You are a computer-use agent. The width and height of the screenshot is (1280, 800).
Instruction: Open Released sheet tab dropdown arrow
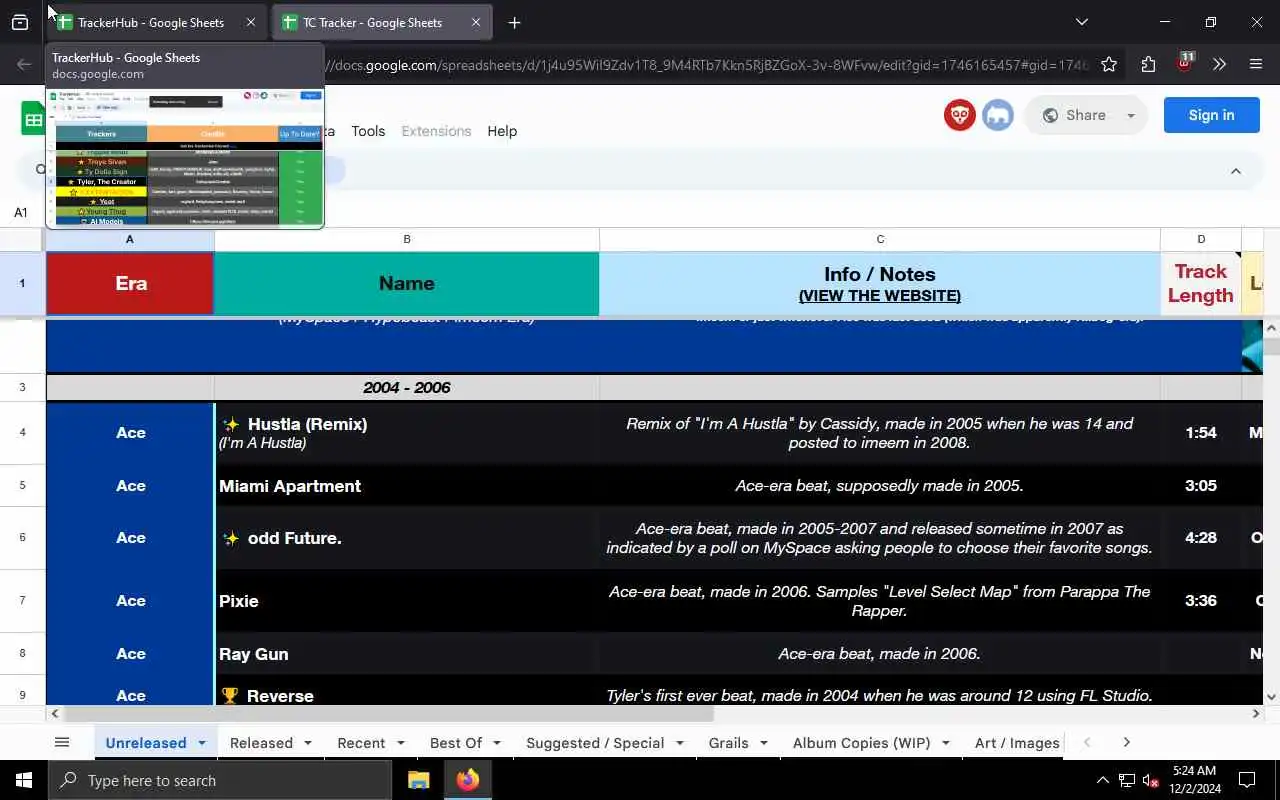[307, 743]
